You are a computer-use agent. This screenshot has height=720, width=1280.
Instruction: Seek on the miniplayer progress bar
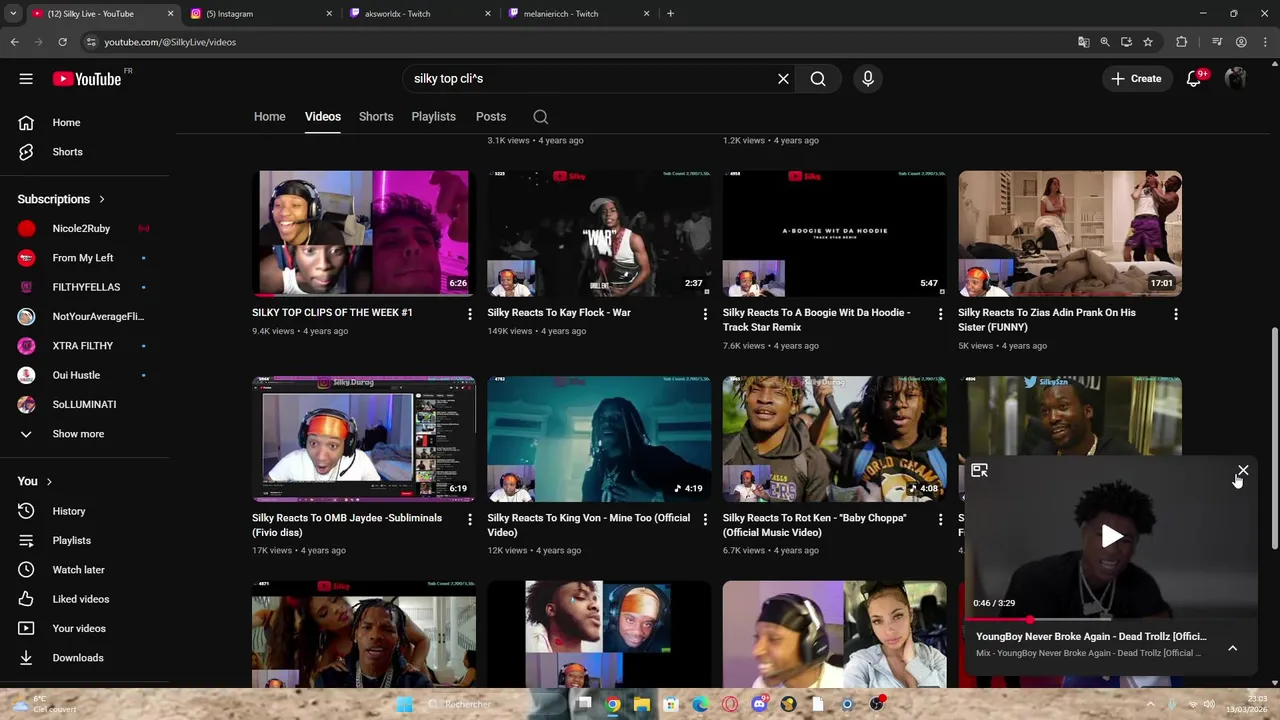pyautogui.click(x=1110, y=620)
